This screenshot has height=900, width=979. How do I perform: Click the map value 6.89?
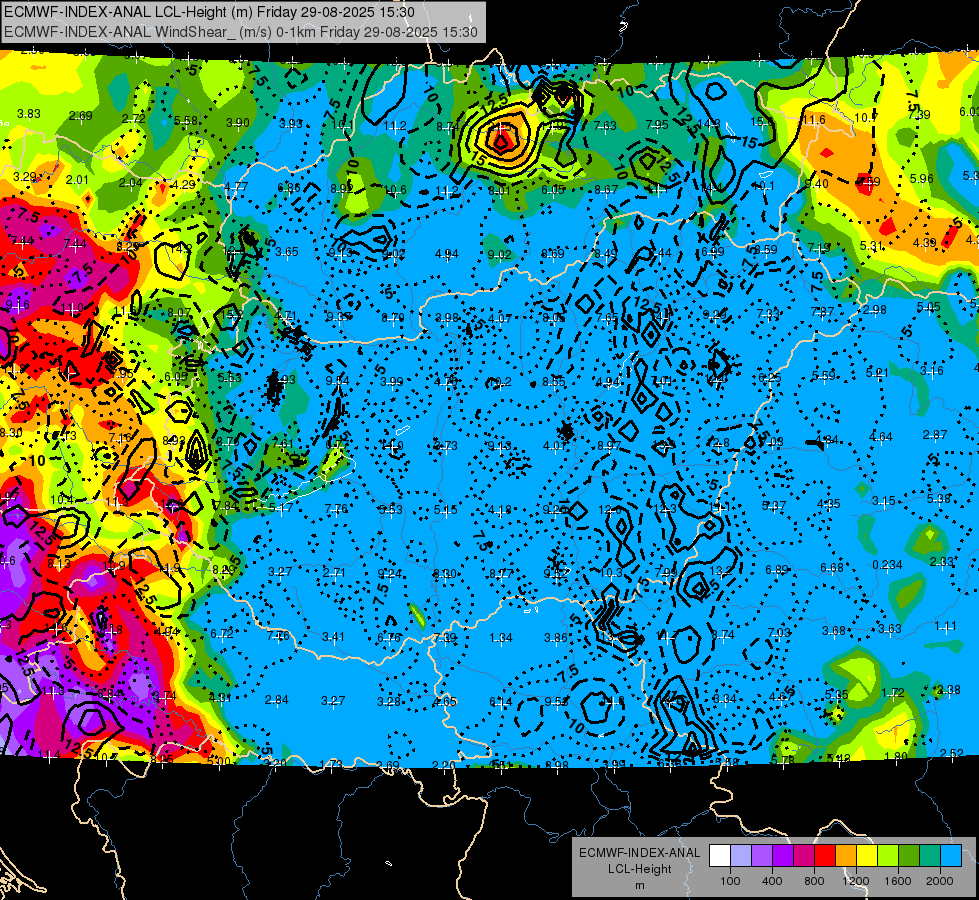(777, 570)
